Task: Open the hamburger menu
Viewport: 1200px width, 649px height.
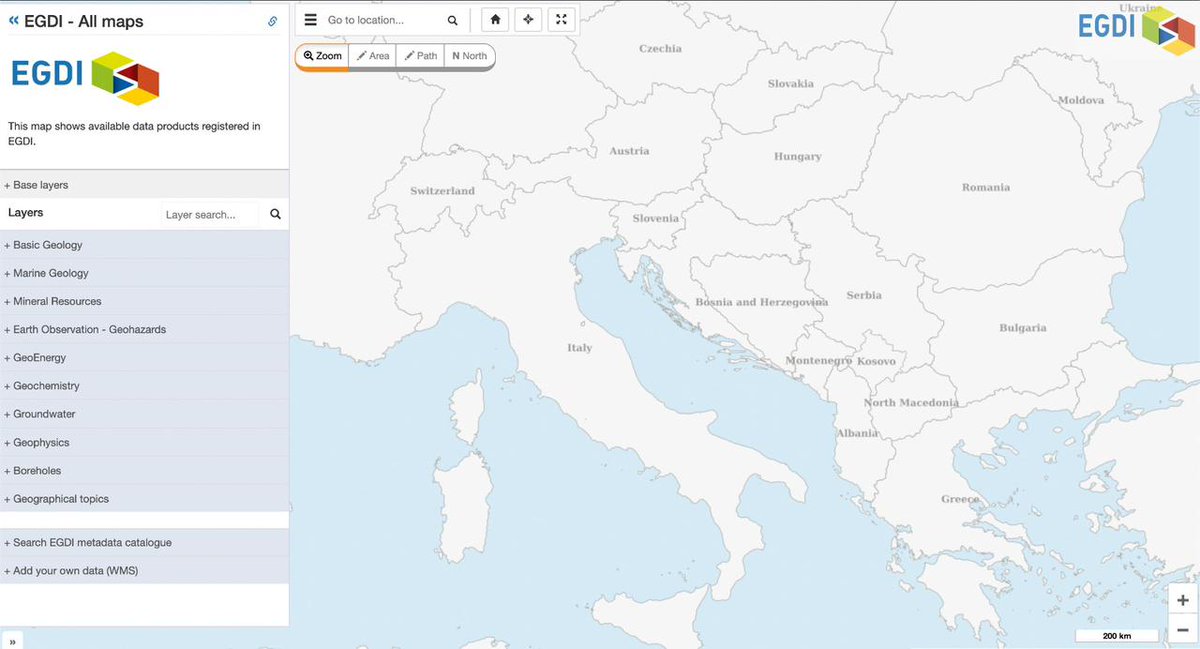Action: [310, 20]
